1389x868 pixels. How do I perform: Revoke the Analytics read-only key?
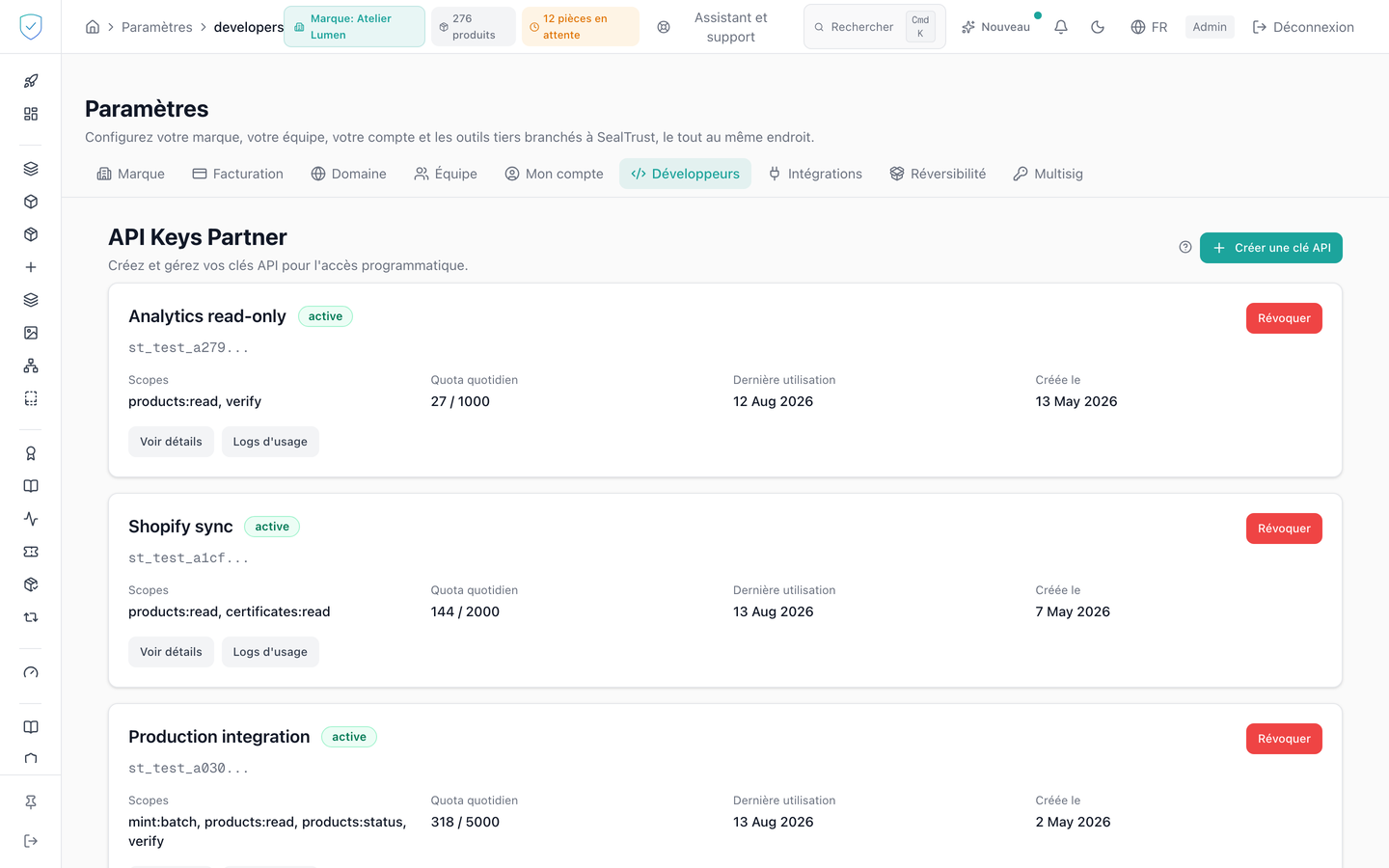coord(1284,318)
